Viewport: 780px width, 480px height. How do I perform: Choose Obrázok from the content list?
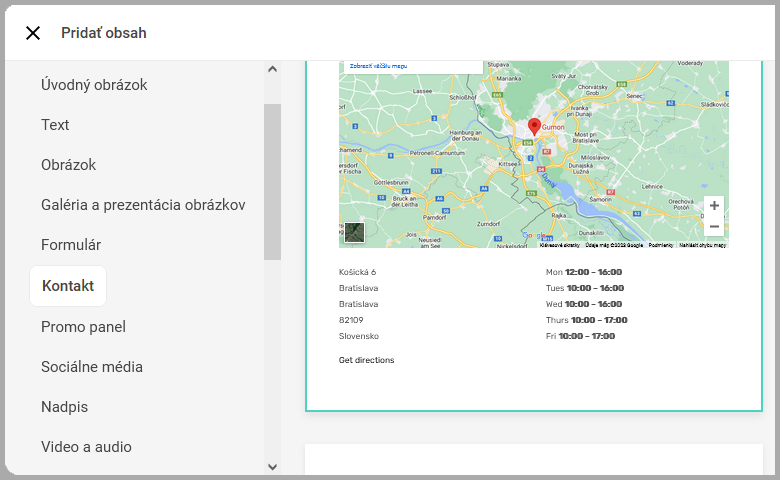[x=68, y=165]
